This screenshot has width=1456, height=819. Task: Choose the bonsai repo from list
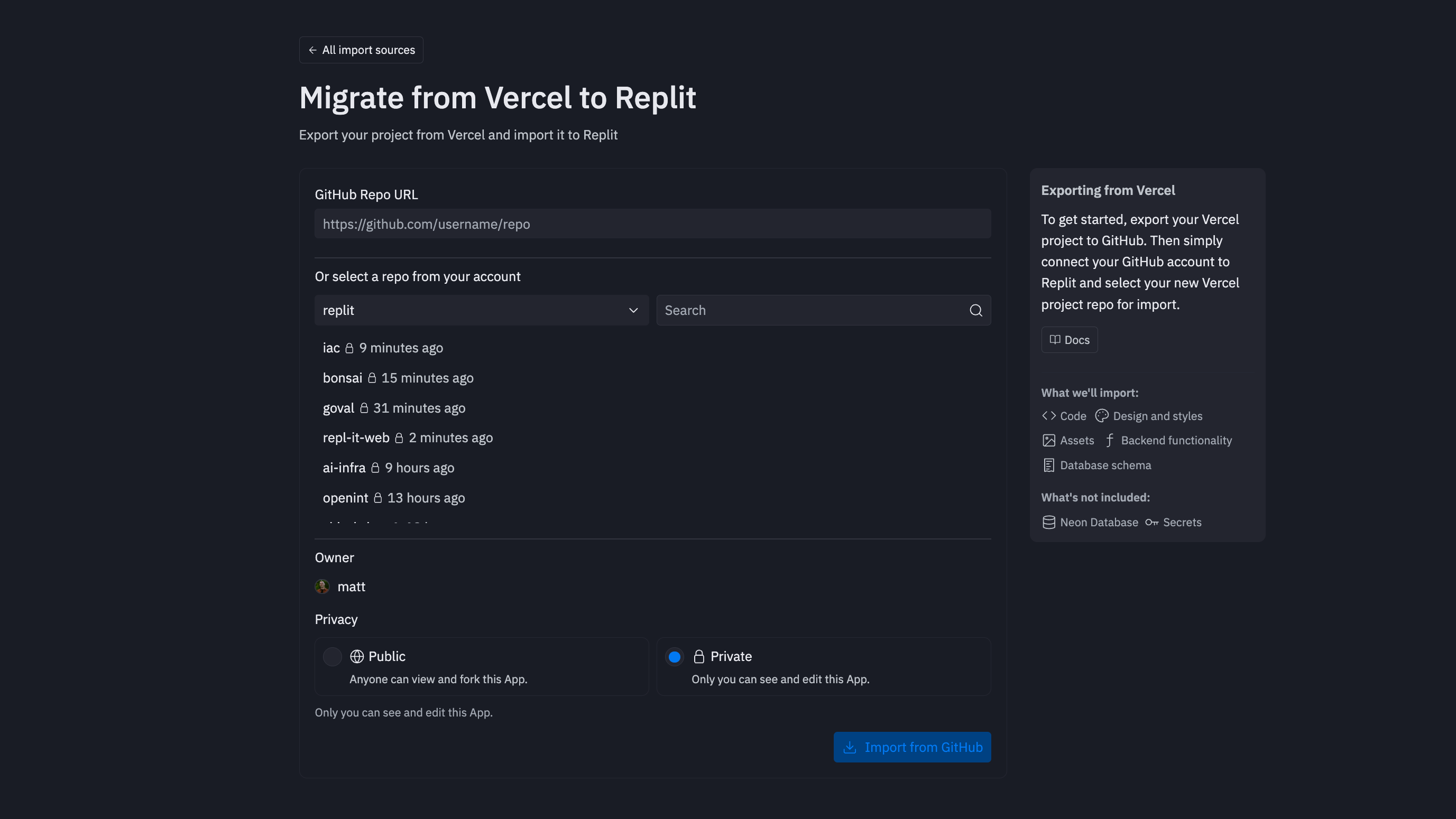pos(343,378)
